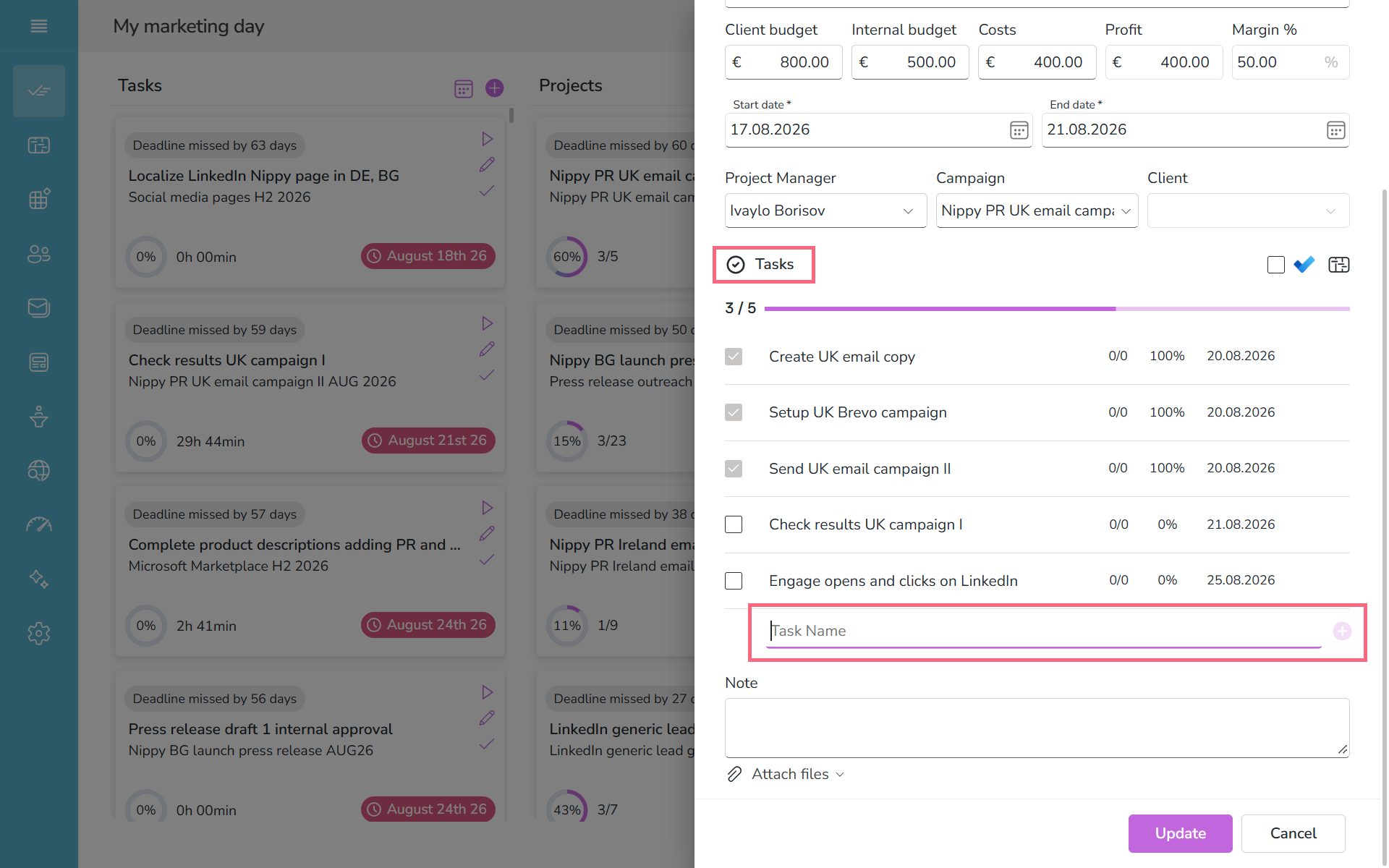The height and width of the screenshot is (868, 1389).
Task: Open the End date calendar picker
Action: [x=1335, y=130]
